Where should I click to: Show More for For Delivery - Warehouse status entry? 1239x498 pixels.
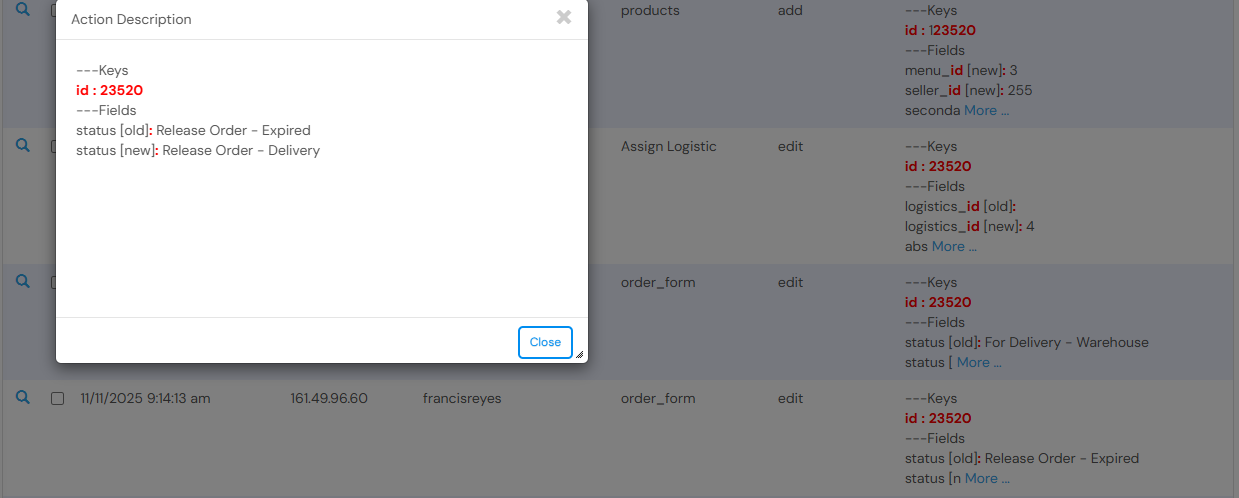979,362
